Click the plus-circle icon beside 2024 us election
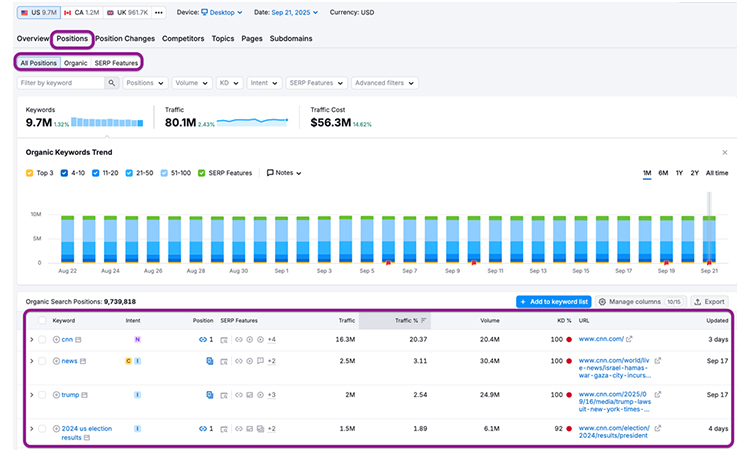750x450 pixels. pos(56,429)
